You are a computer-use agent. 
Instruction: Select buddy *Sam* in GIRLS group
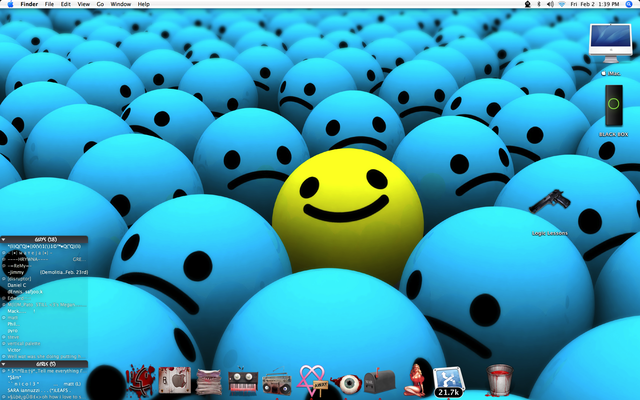click(x=44, y=378)
